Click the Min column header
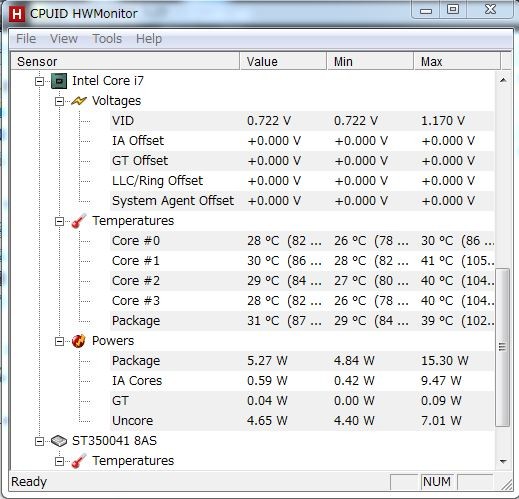The height and width of the screenshot is (499, 519). [370, 61]
